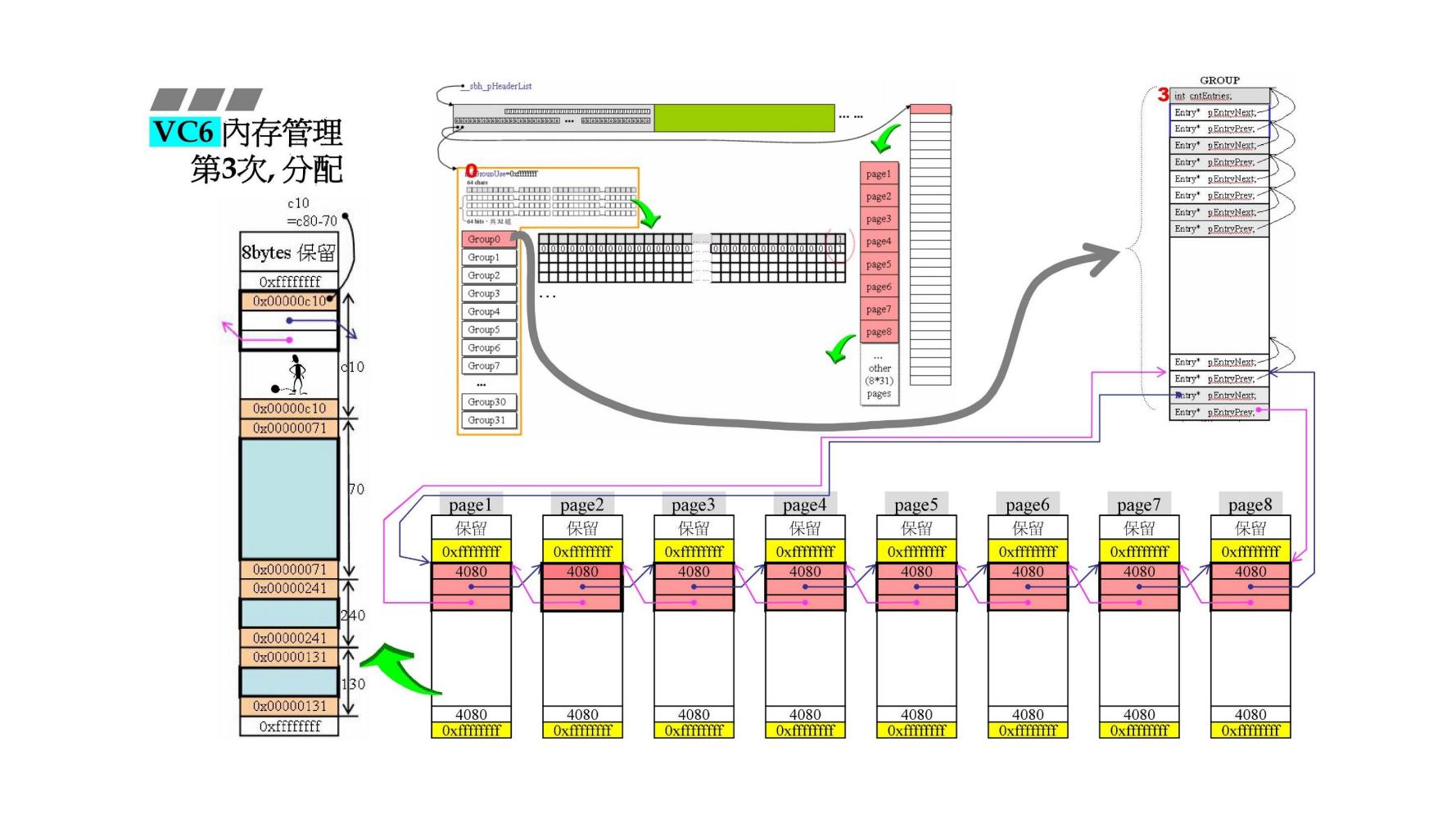This screenshot has width=1456, height=819.
Task: Pick the gray page6 header above the columns
Action: point(1028,504)
